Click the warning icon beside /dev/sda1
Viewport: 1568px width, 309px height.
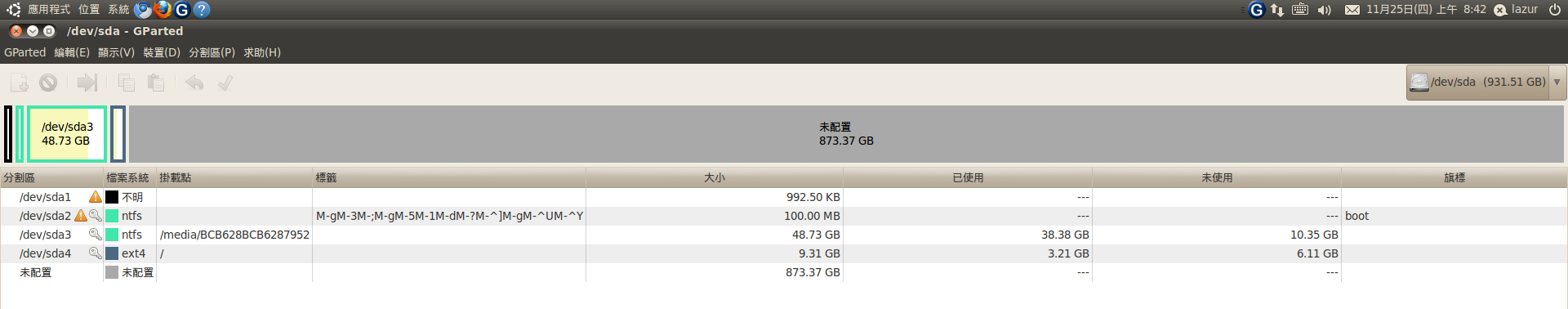(96, 197)
